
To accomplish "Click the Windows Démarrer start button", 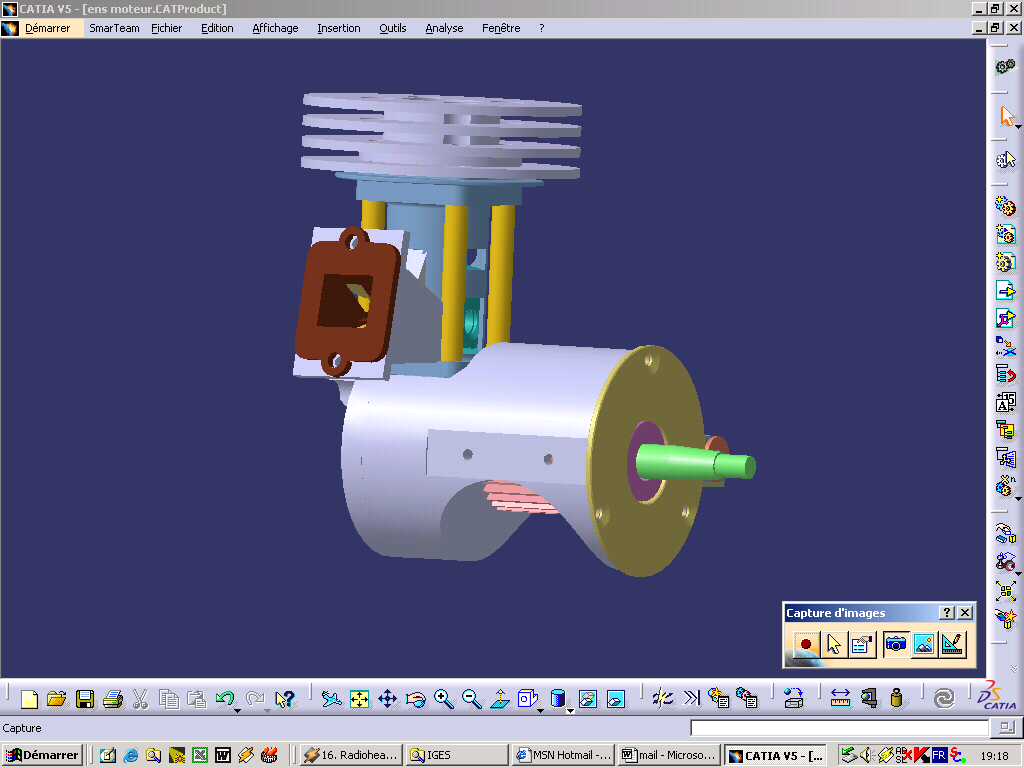I will (42, 755).
